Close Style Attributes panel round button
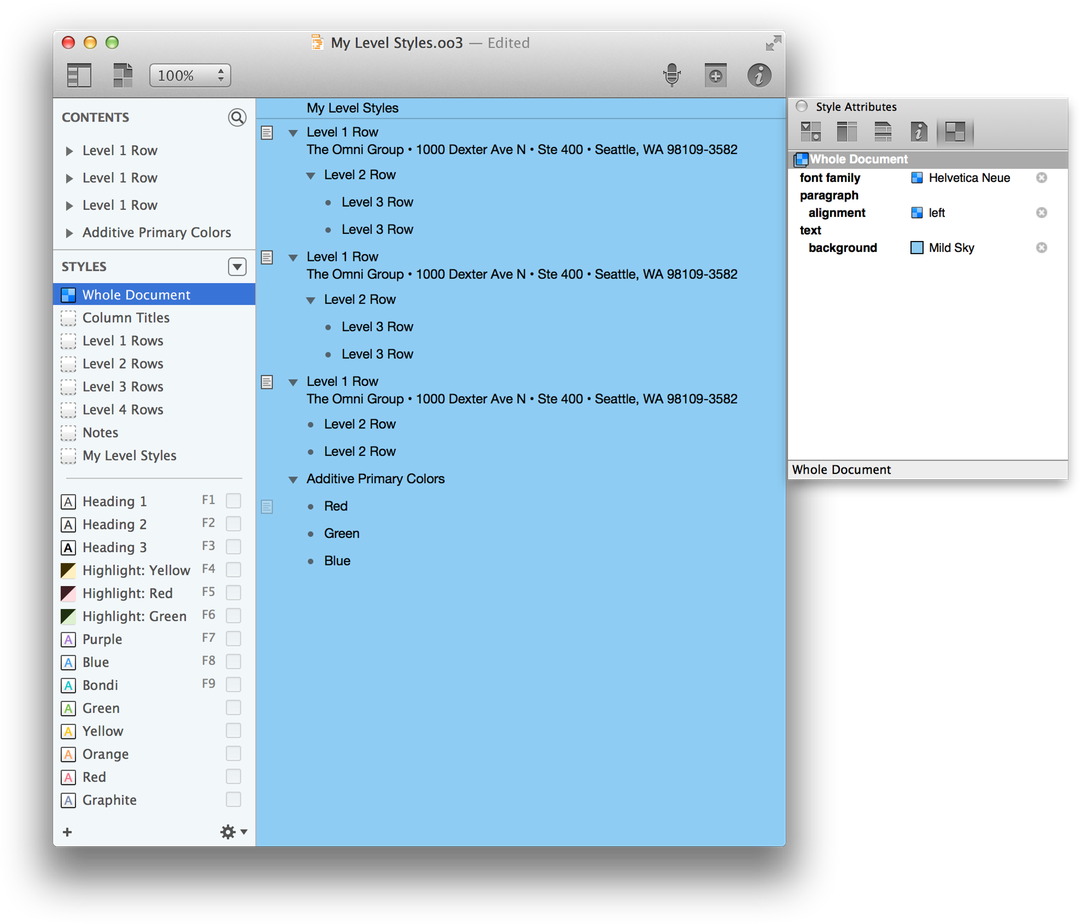The image size is (1080, 924). (x=802, y=106)
